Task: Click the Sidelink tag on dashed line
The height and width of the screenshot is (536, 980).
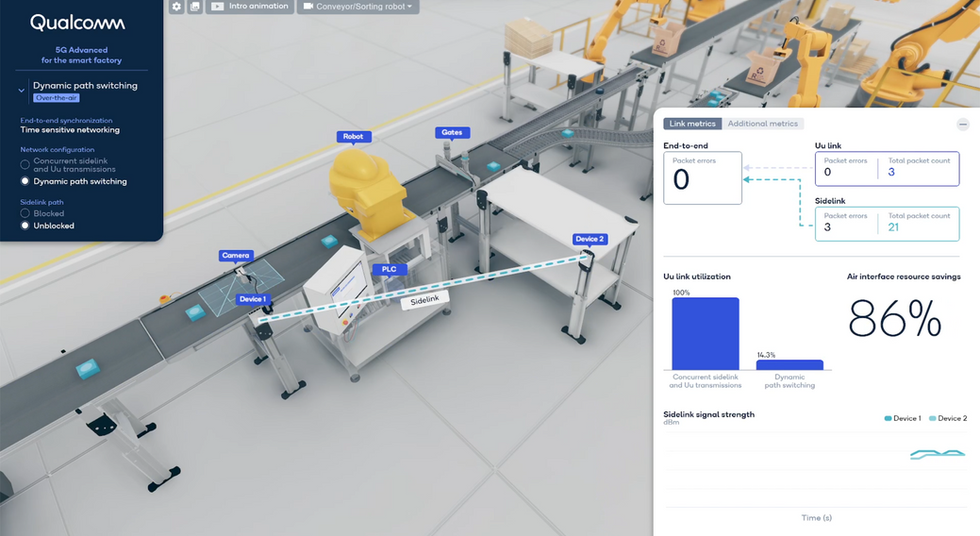Action: (424, 300)
